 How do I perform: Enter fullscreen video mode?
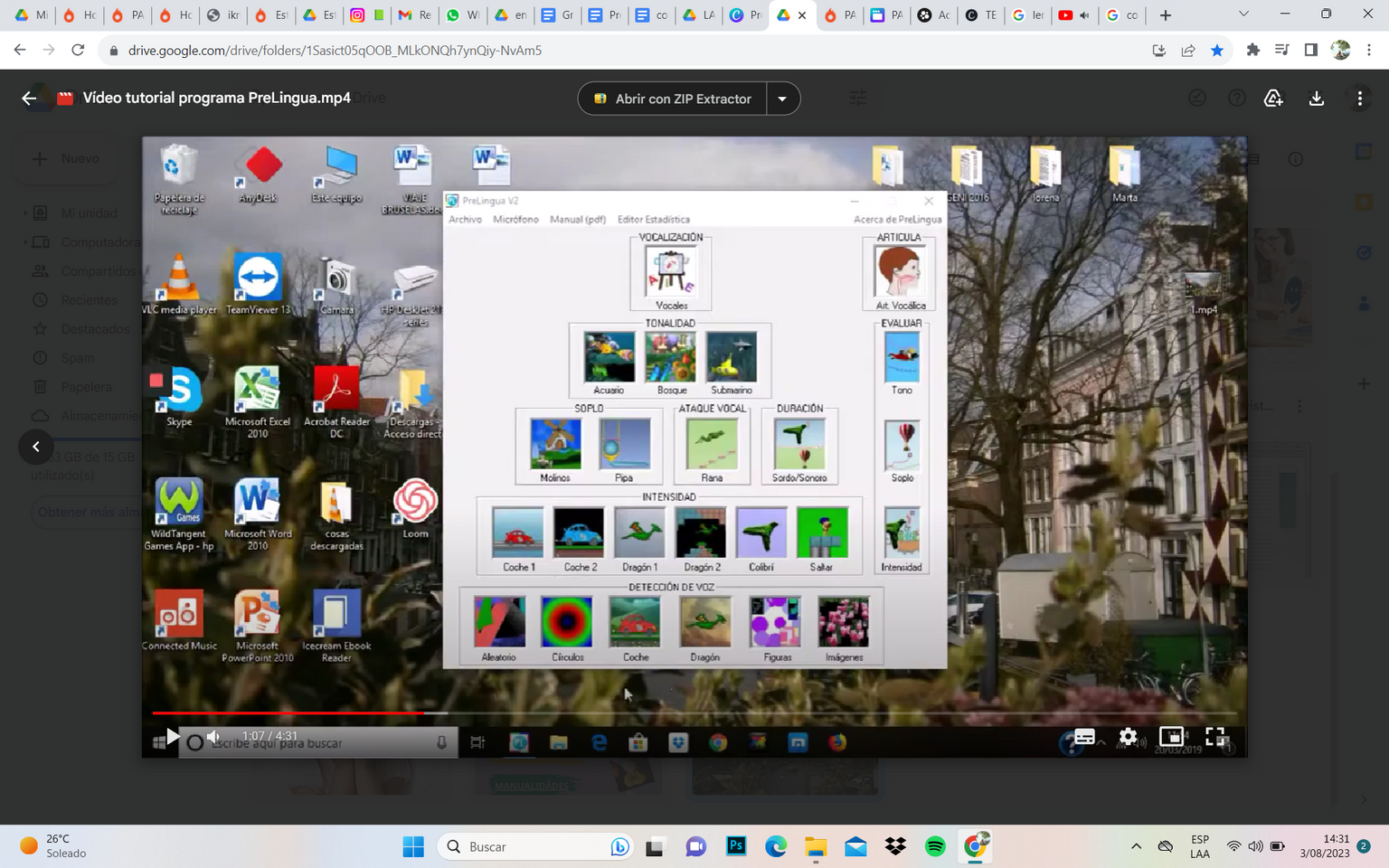(1215, 737)
